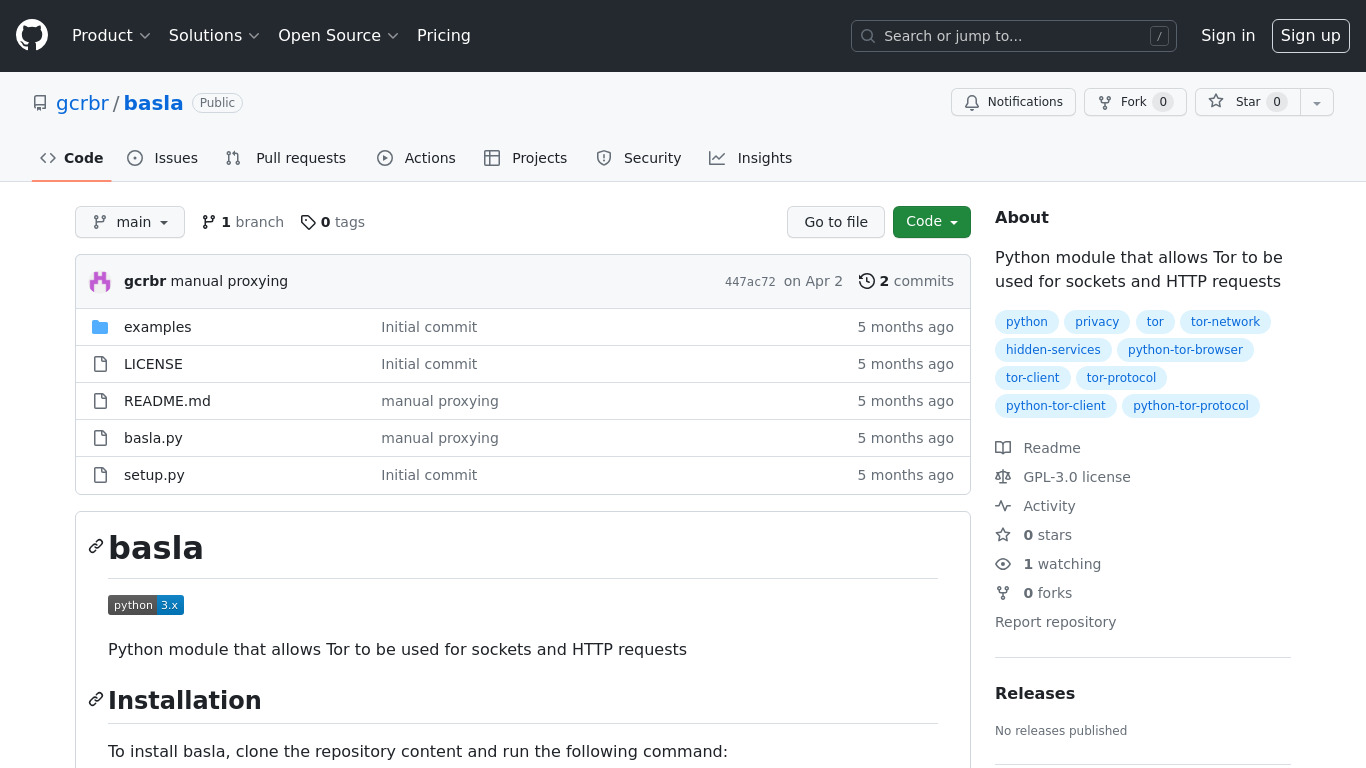1366x768 pixels.
Task: Click the history clock icon by 2 commits
Action: pos(867,281)
